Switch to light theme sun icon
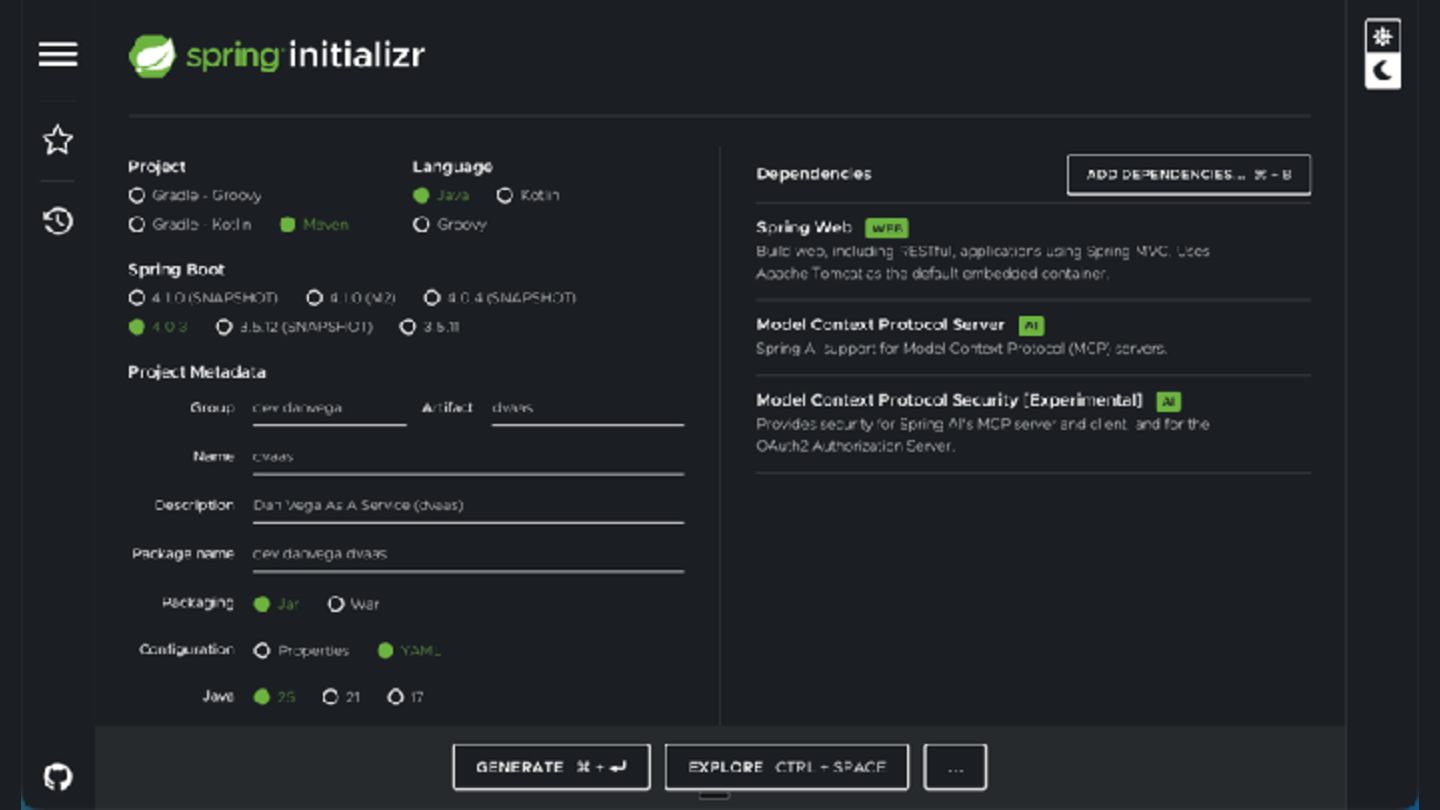Image resolution: width=1440 pixels, height=810 pixels. [1383, 37]
